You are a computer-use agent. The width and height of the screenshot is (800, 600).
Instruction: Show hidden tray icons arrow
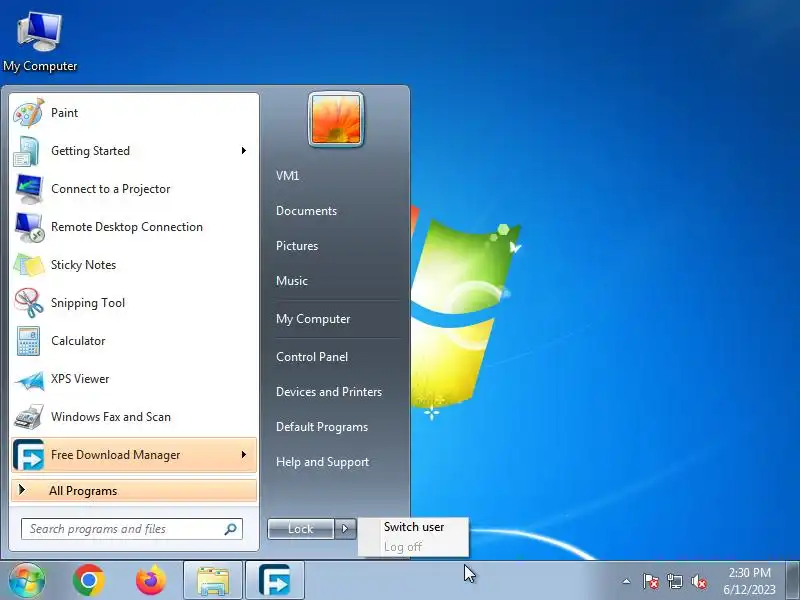coord(627,581)
